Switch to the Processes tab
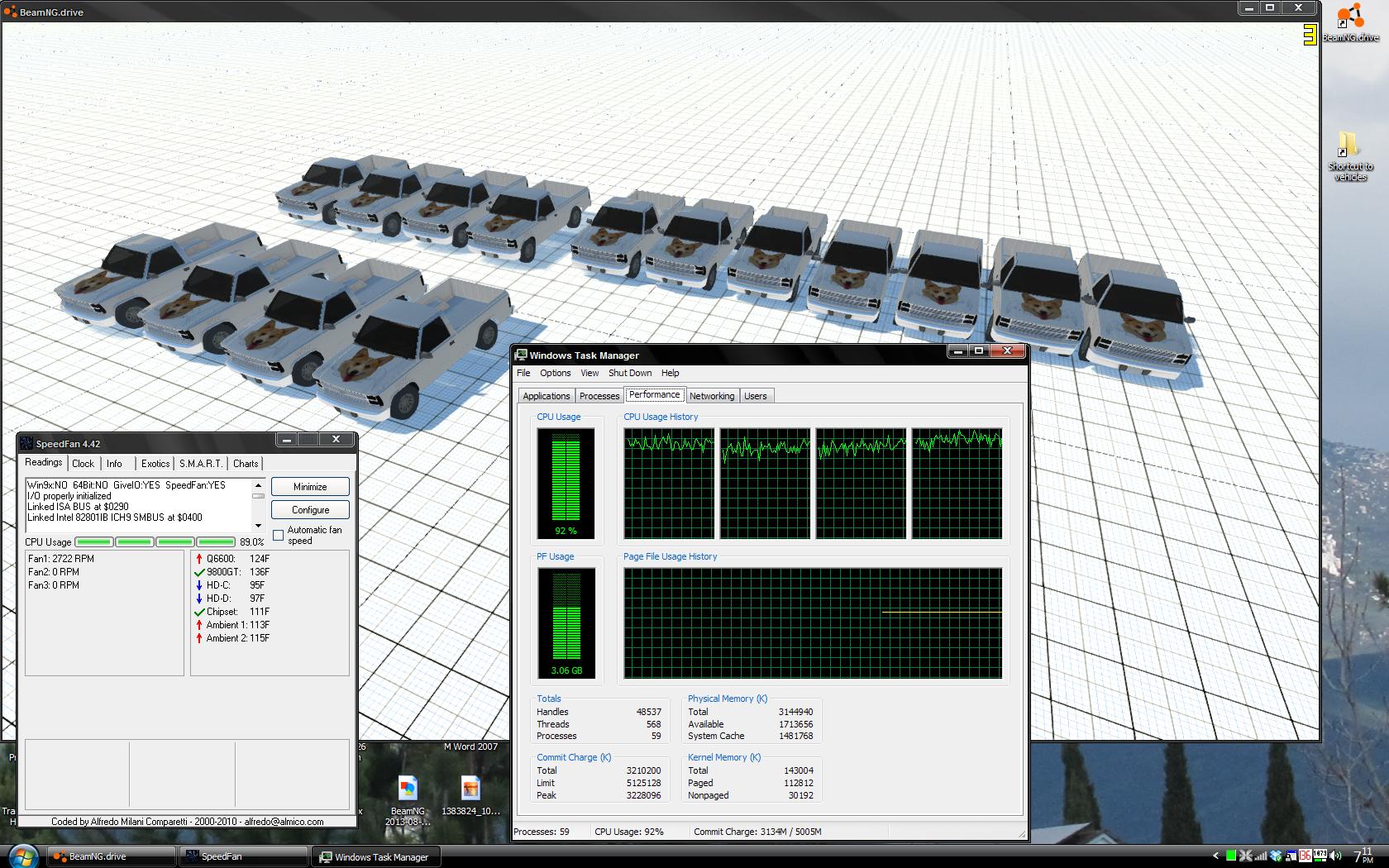 [599, 396]
